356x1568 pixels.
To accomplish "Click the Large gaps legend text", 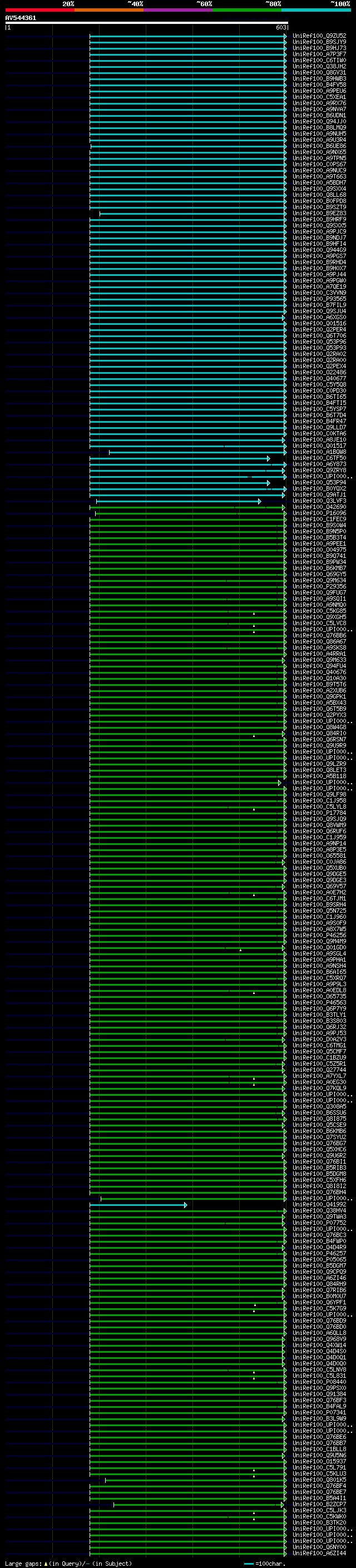I will point(68,1564).
